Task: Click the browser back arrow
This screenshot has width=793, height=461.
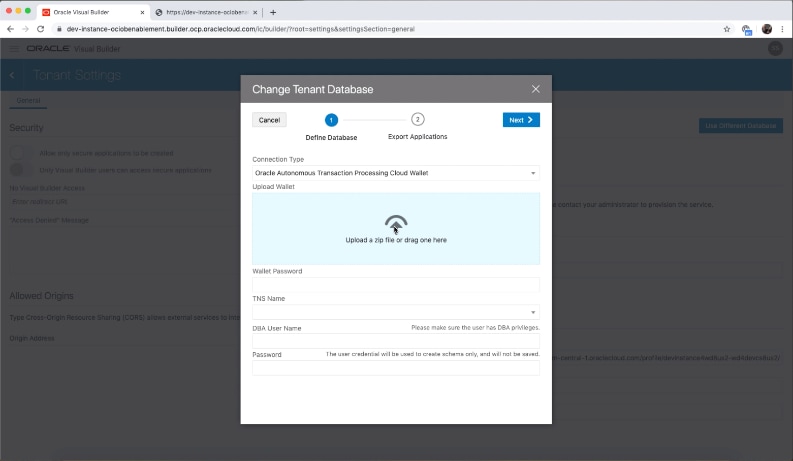Action: pos(10,29)
